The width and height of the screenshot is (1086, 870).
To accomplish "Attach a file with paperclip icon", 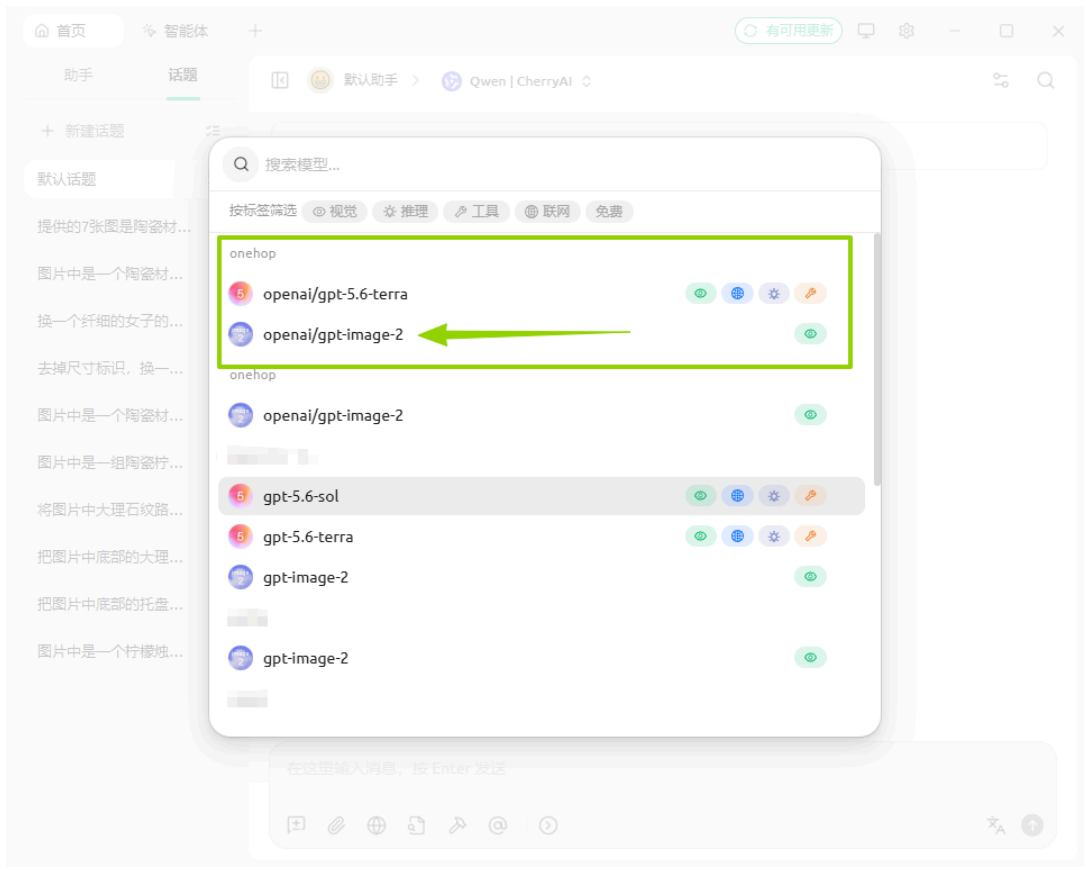I will coord(337,825).
